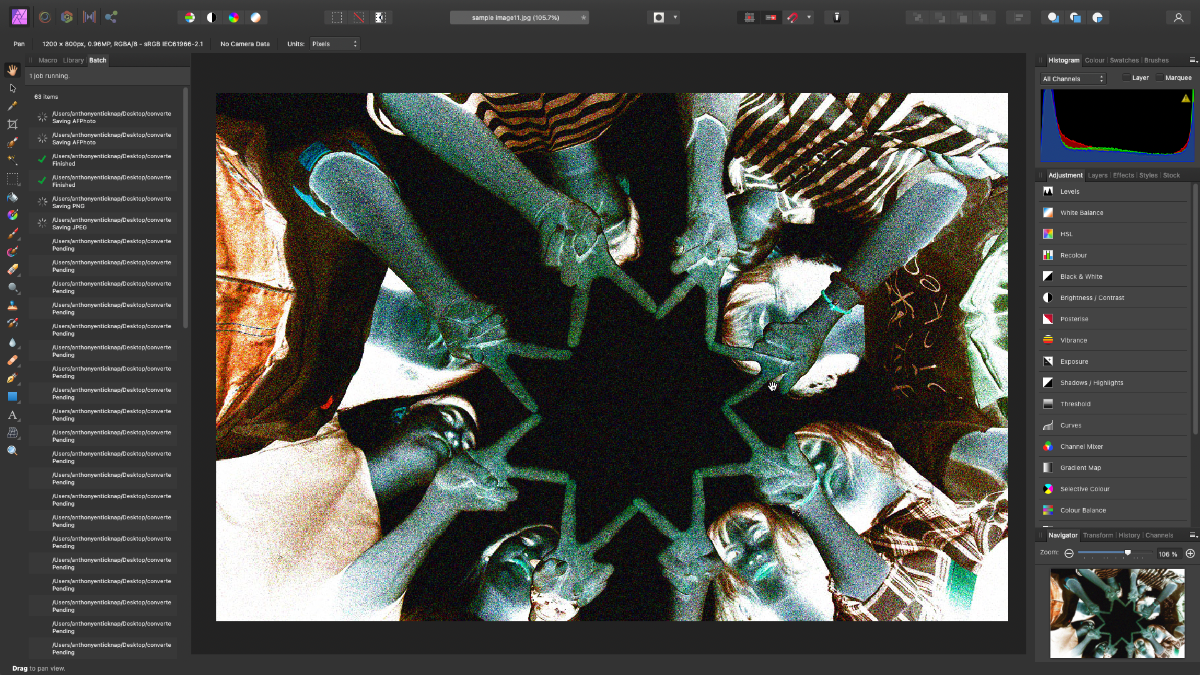The height and width of the screenshot is (675, 1200).
Task: Open the History tab
Action: coord(1129,534)
